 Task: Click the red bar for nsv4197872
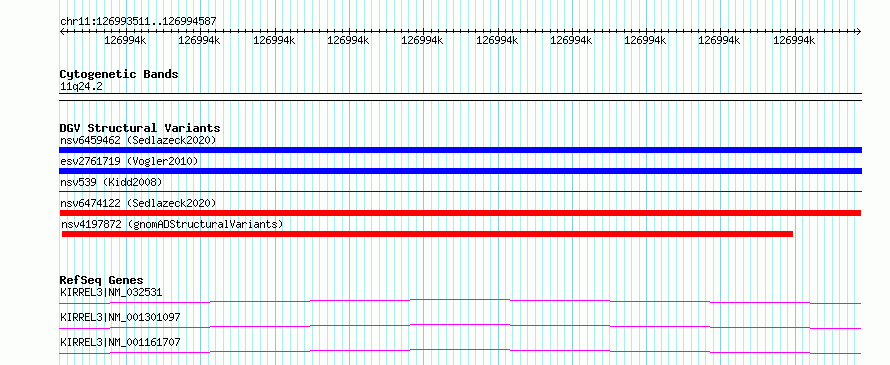[427, 234]
